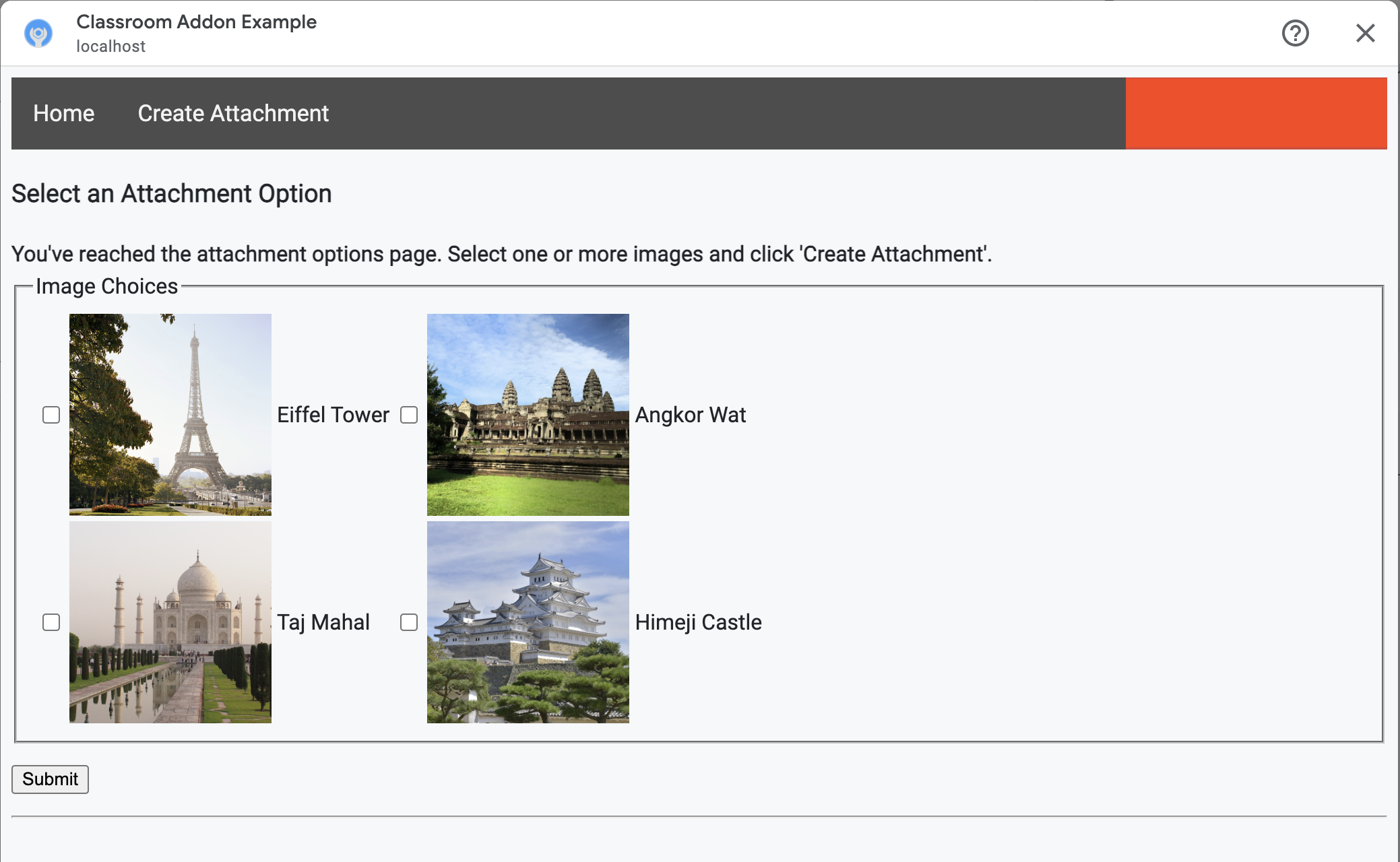Switch to the Home tab
The width and height of the screenshot is (1400, 862).
coord(64,113)
